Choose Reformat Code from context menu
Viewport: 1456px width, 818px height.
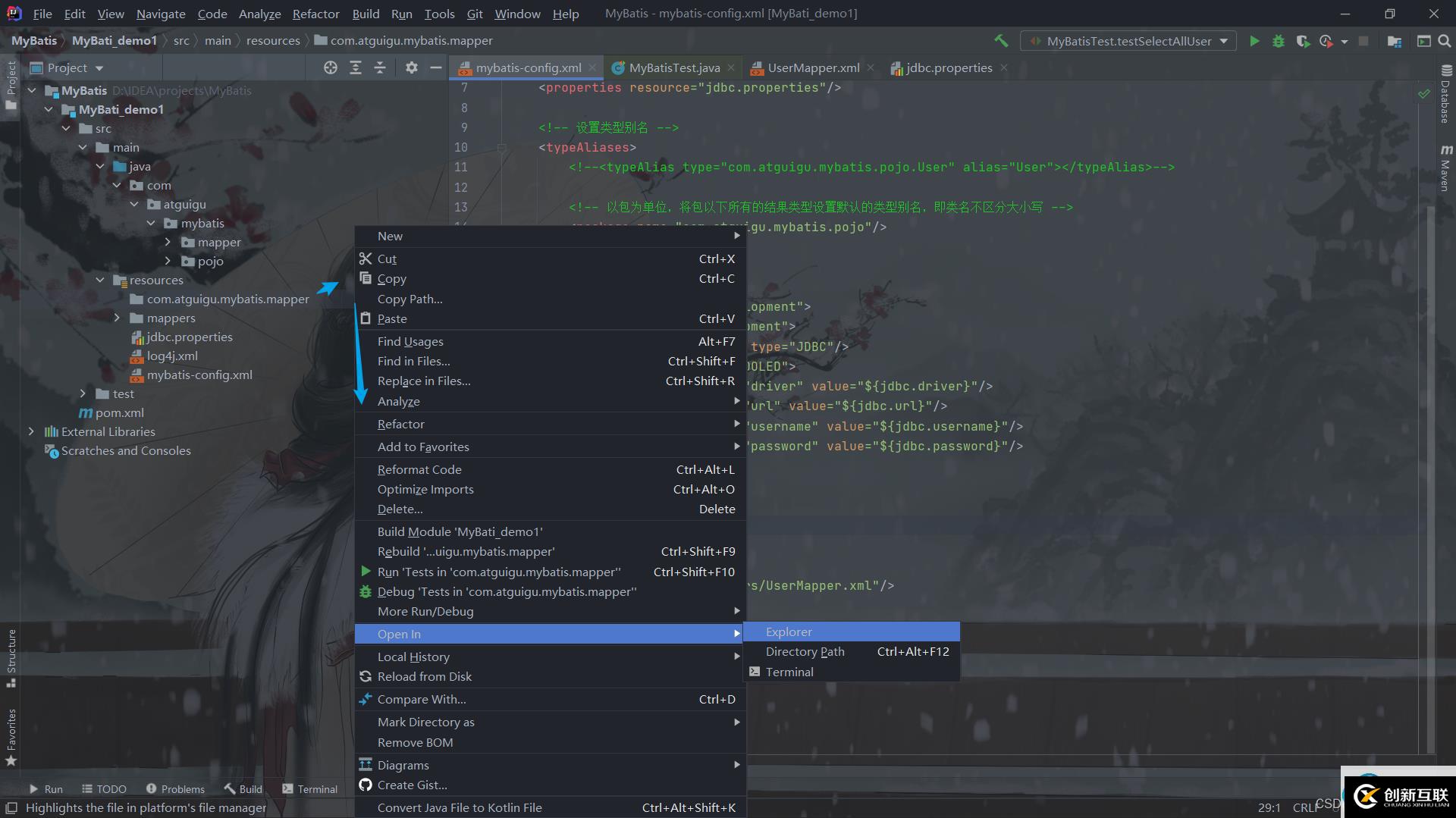(551, 469)
